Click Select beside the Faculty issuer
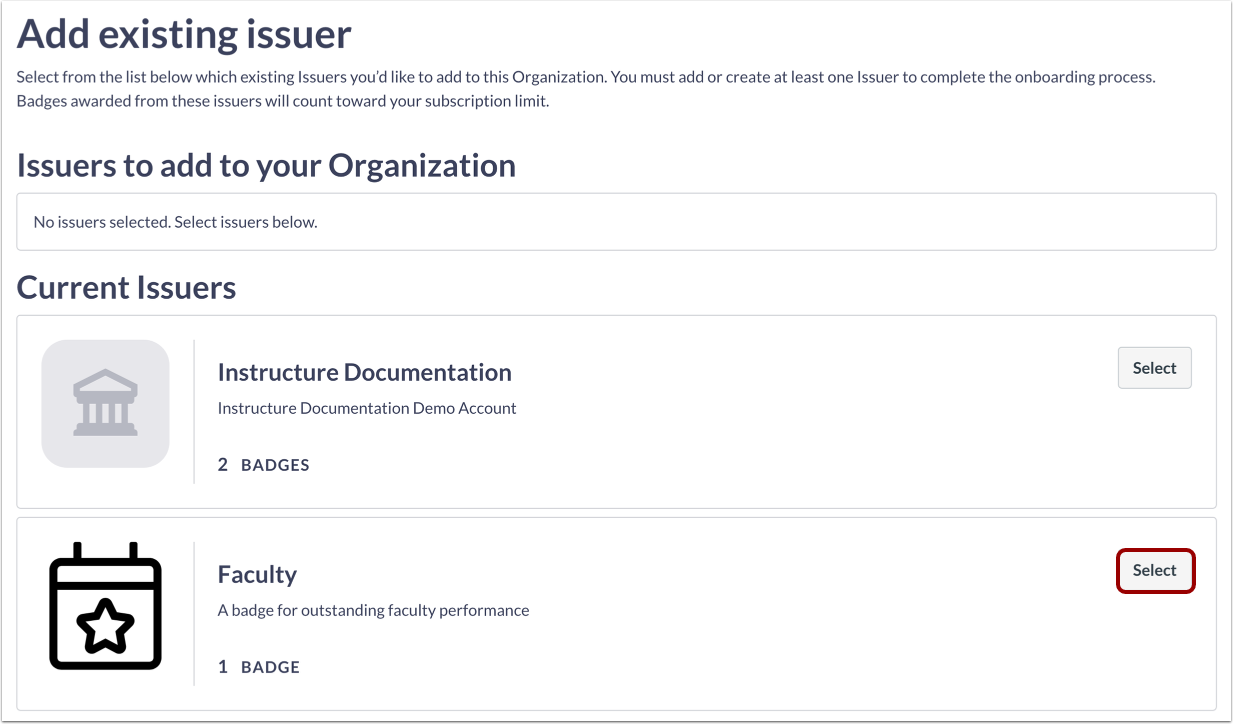This screenshot has width=1233, height=724. tap(1154, 570)
